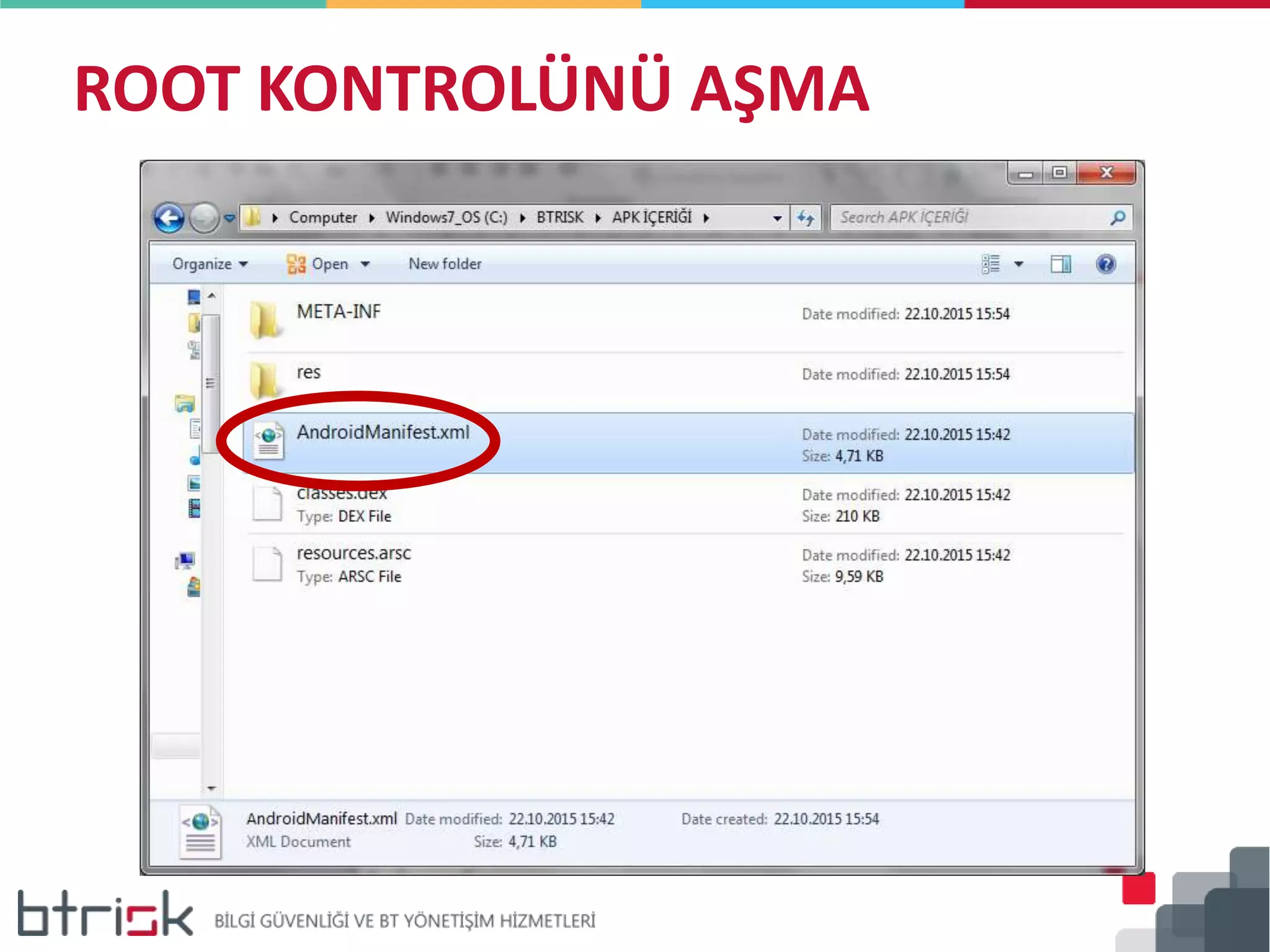
Task: Click the APK İÇERİĞİ breadcrumb segment
Action: point(652,217)
